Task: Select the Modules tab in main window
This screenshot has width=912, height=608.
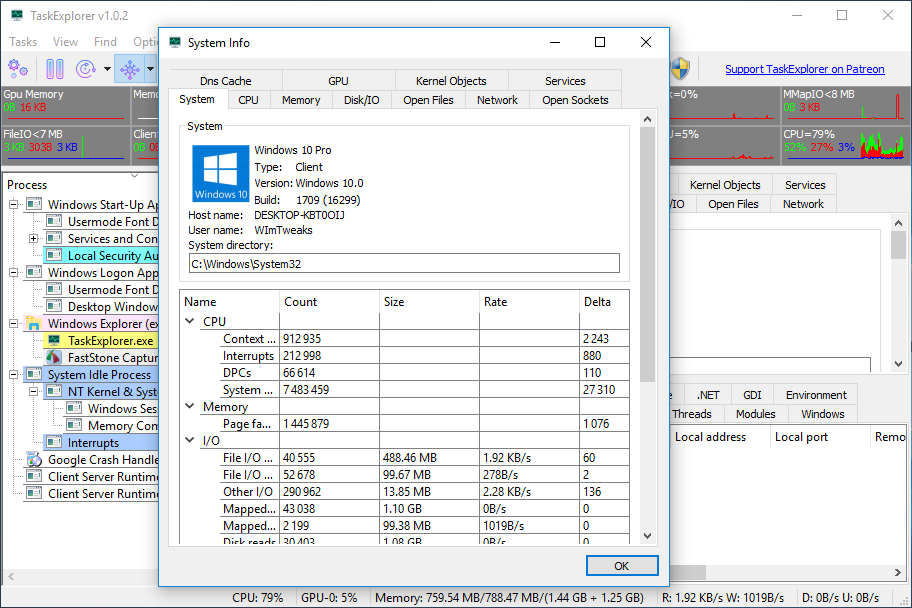Action: [755, 414]
